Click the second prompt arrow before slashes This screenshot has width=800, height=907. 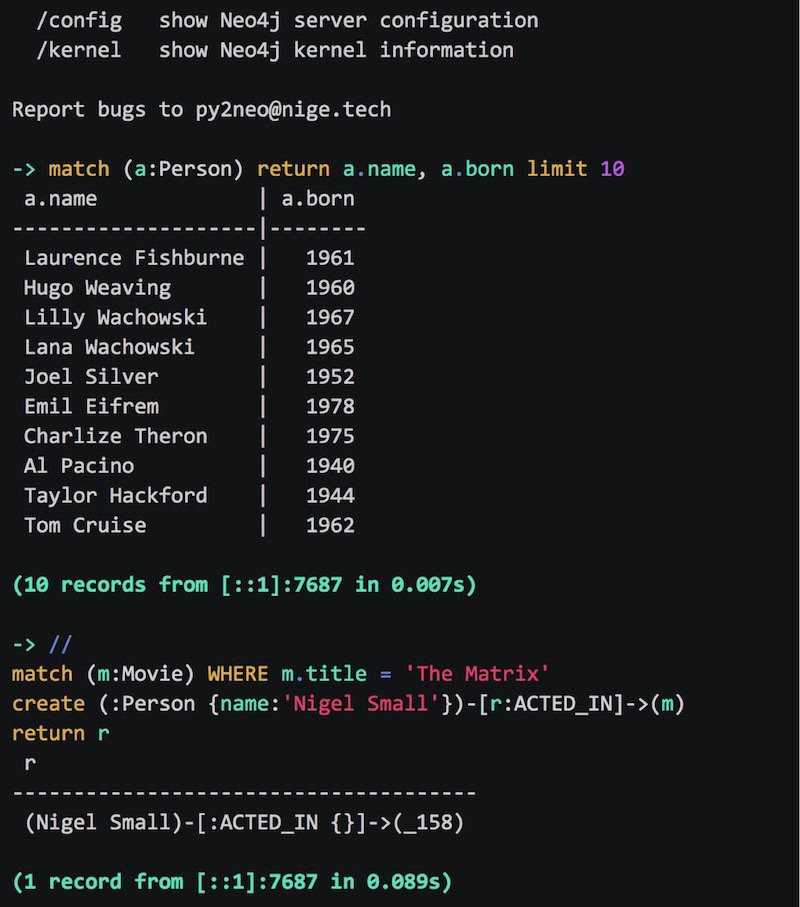coord(24,644)
